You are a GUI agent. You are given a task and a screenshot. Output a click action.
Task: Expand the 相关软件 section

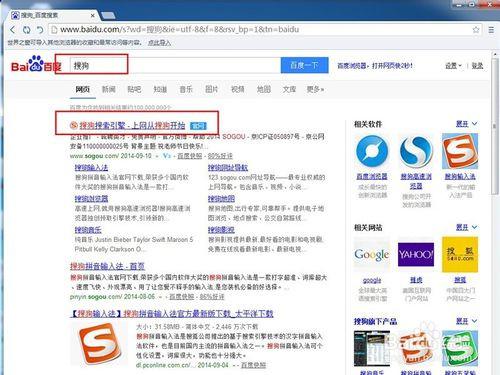click(466, 124)
